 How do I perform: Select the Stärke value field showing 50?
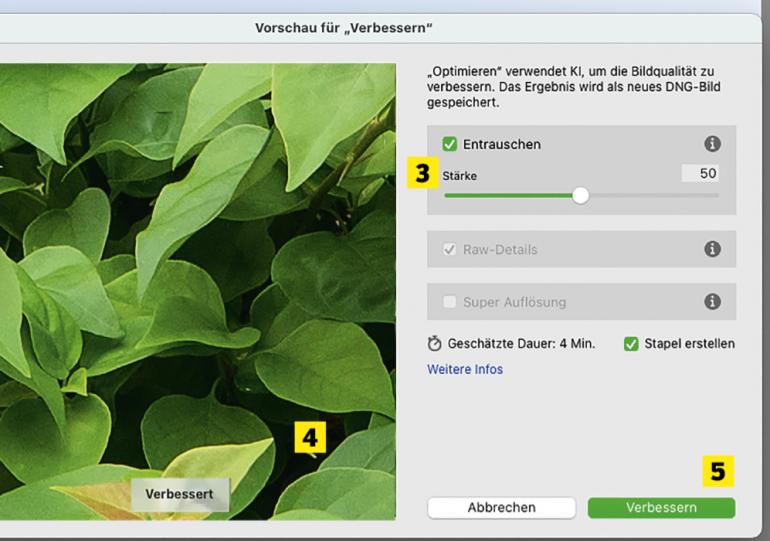[700, 174]
